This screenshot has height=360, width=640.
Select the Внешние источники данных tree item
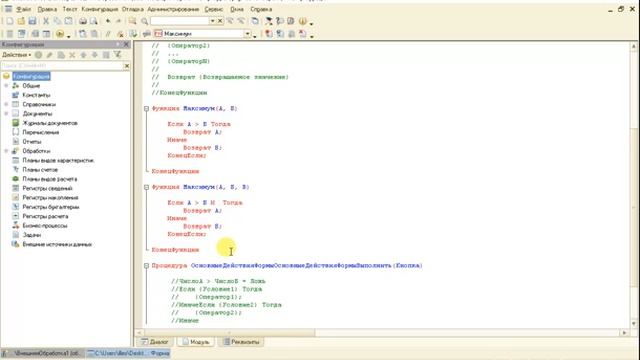click(x=57, y=244)
